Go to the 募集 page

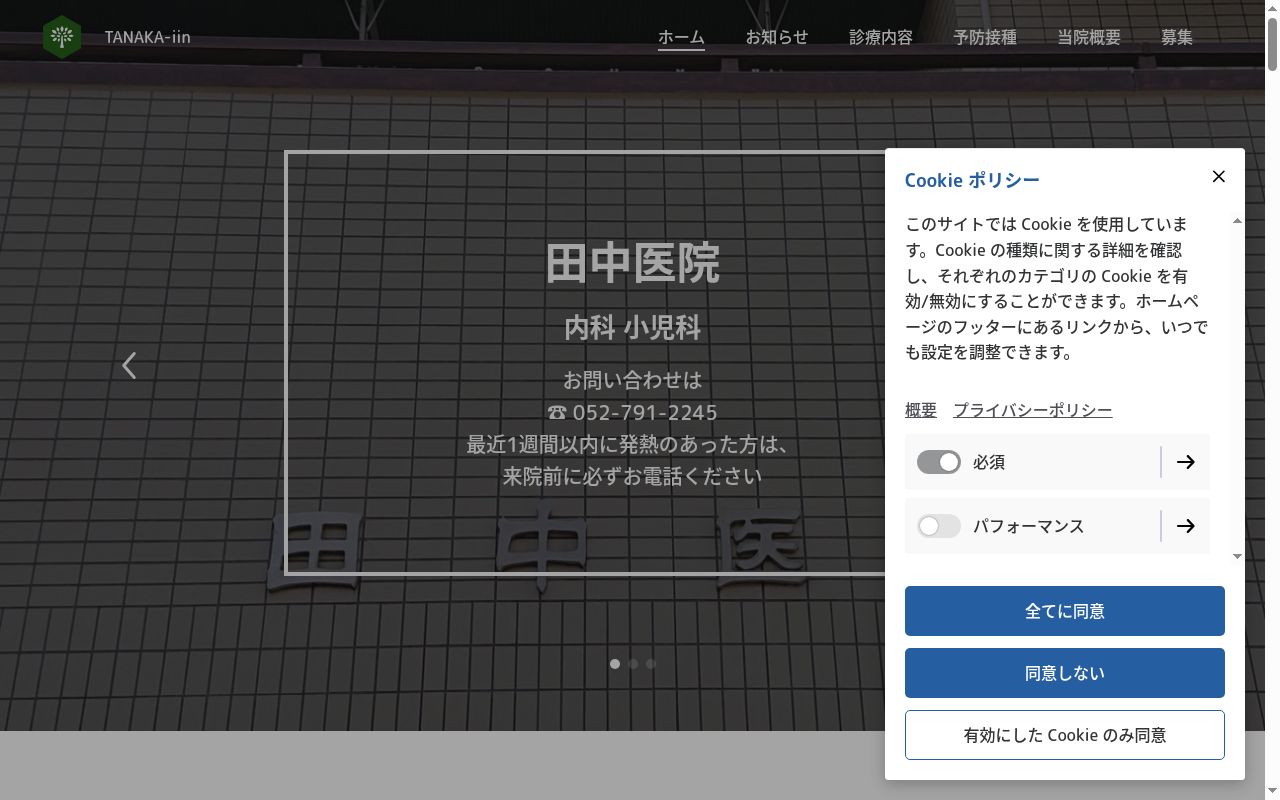tap(1177, 37)
